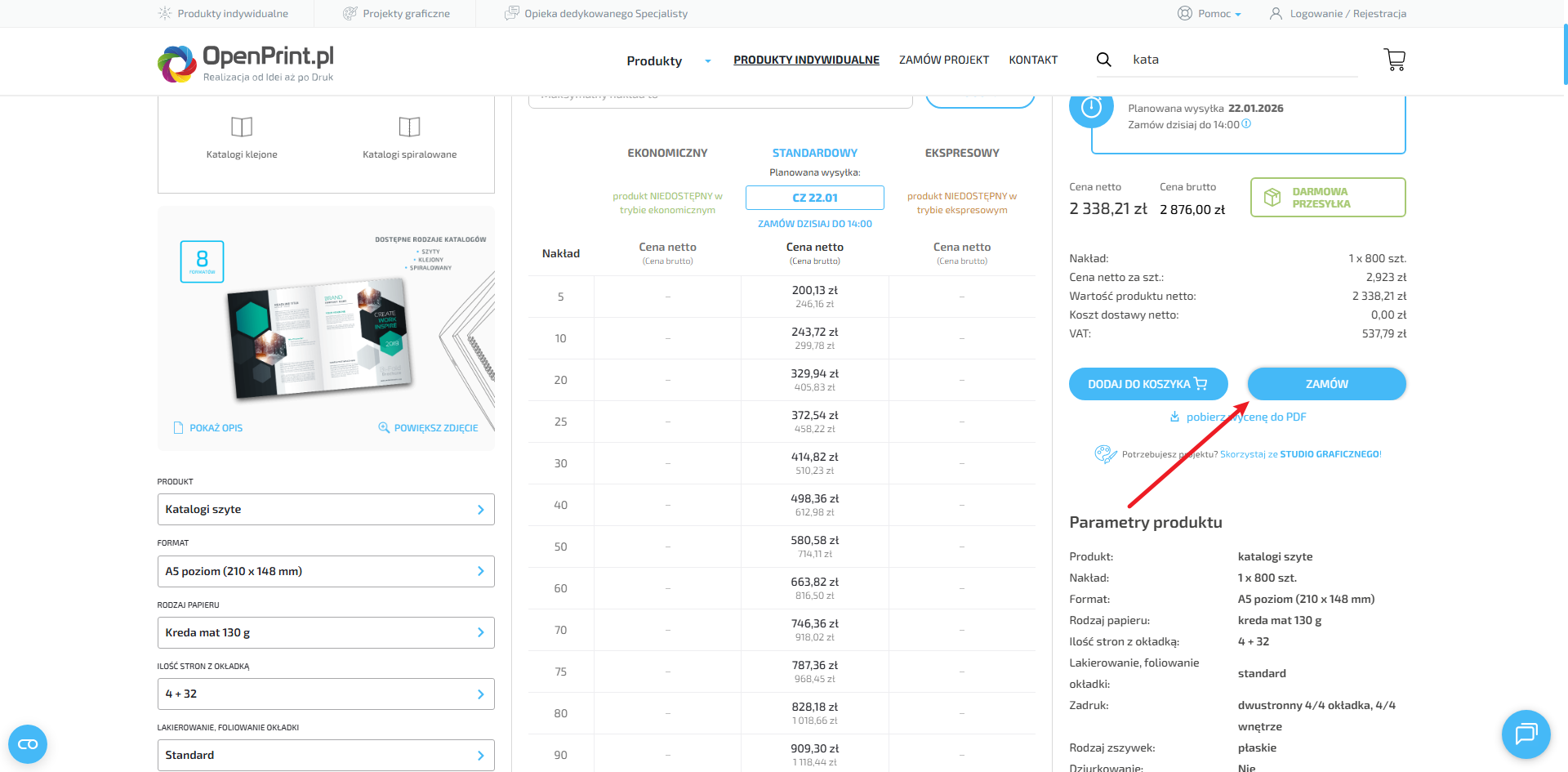Enlarge the catalog photo with Powiększ zdjęcie
1568x772 pixels.
coord(428,428)
